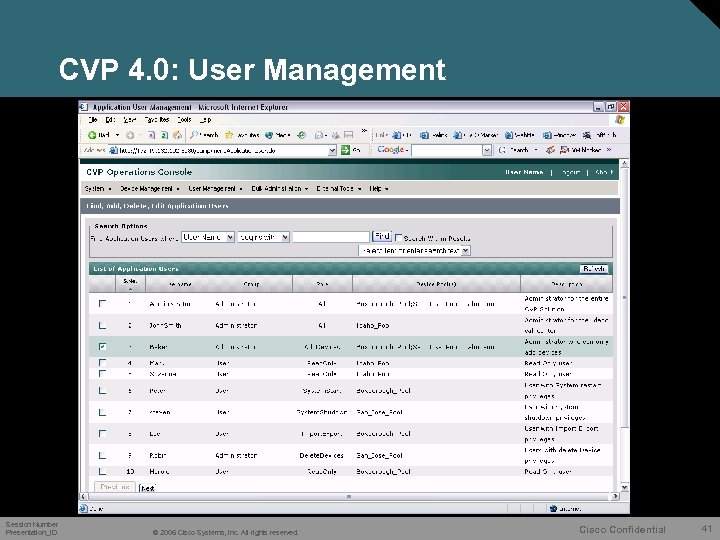This screenshot has width=720, height=540.
Task: Click the Previous page button
Action: click(x=115, y=487)
